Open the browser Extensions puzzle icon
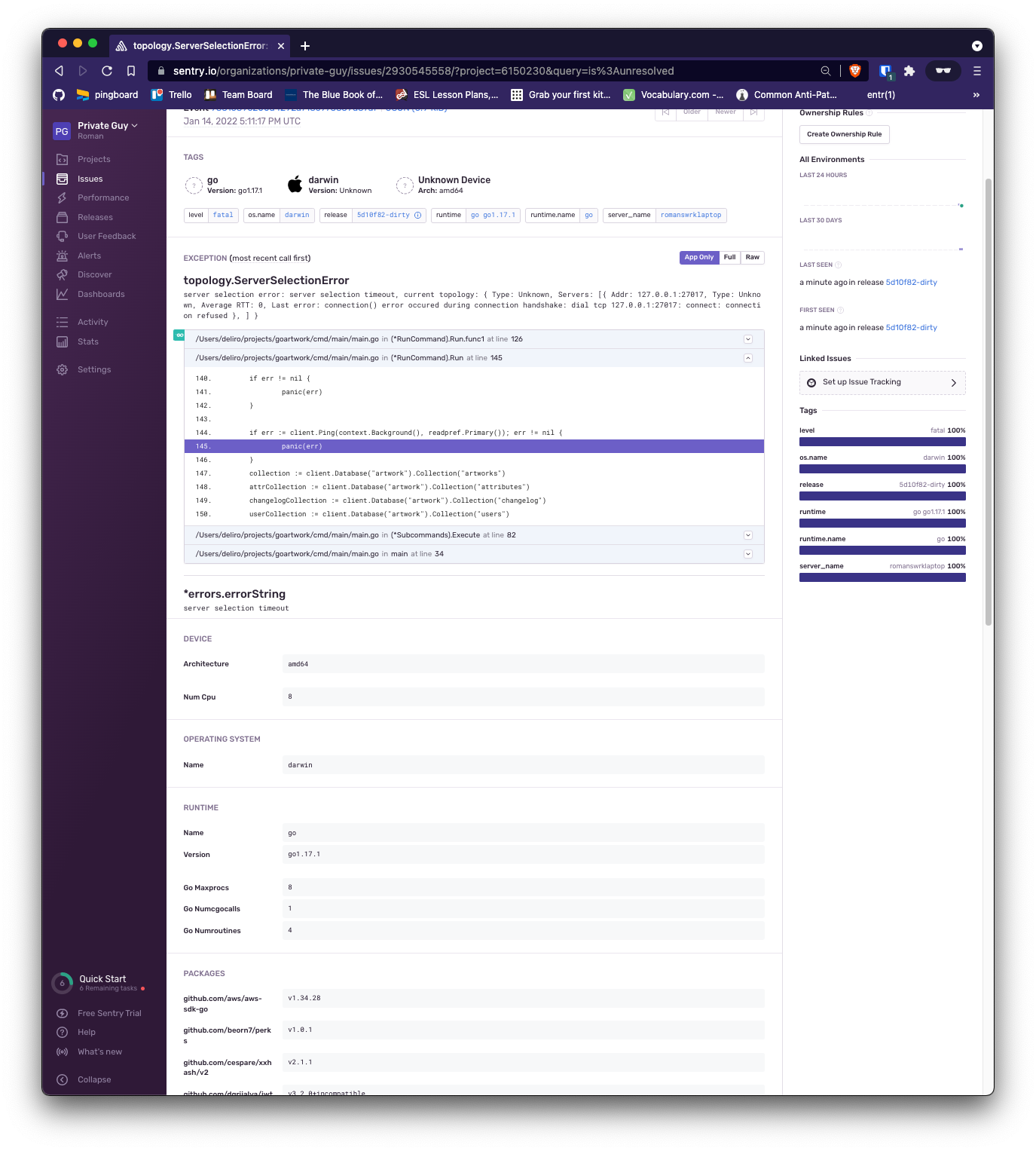The image size is (1036, 1151). pos(909,71)
